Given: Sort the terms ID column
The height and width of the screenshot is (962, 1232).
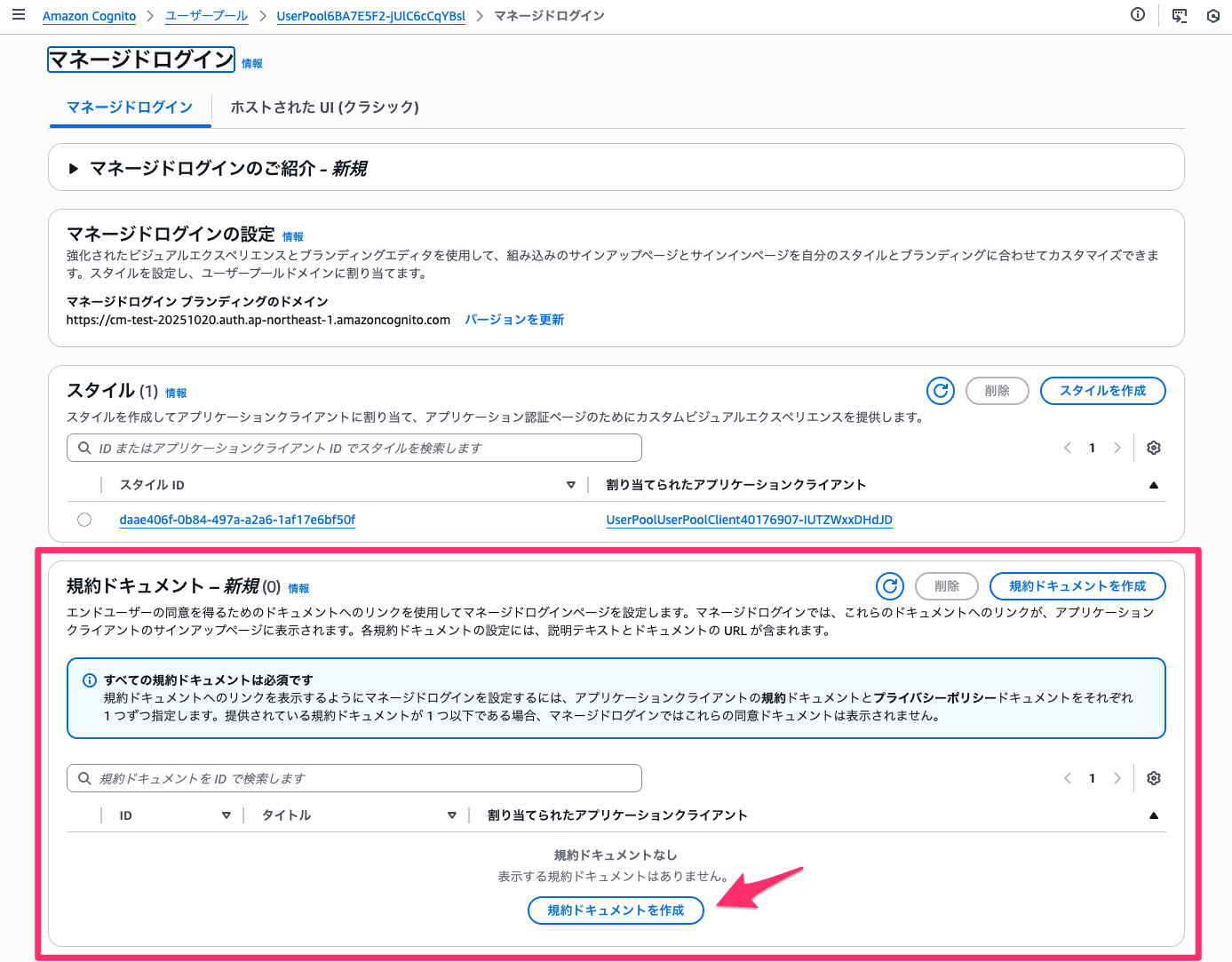Looking at the screenshot, I should pyautogui.click(x=226, y=815).
